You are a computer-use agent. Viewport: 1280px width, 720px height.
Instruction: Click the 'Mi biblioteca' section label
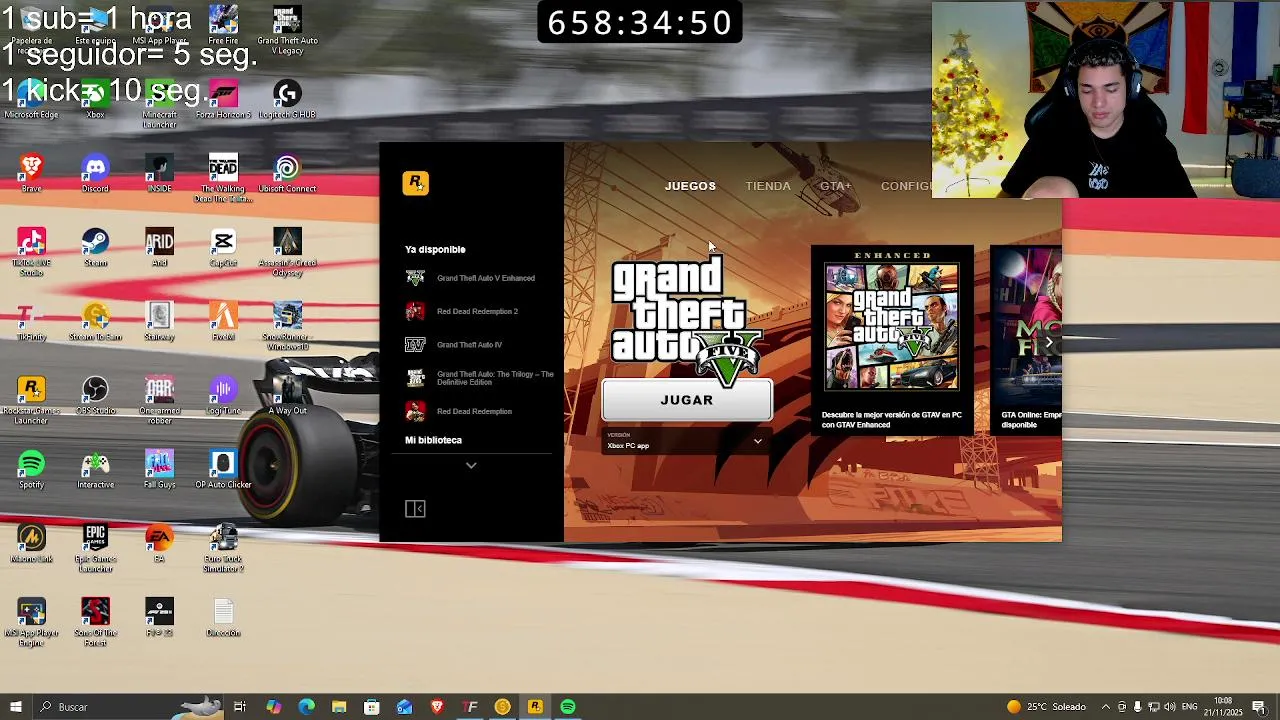(433, 440)
